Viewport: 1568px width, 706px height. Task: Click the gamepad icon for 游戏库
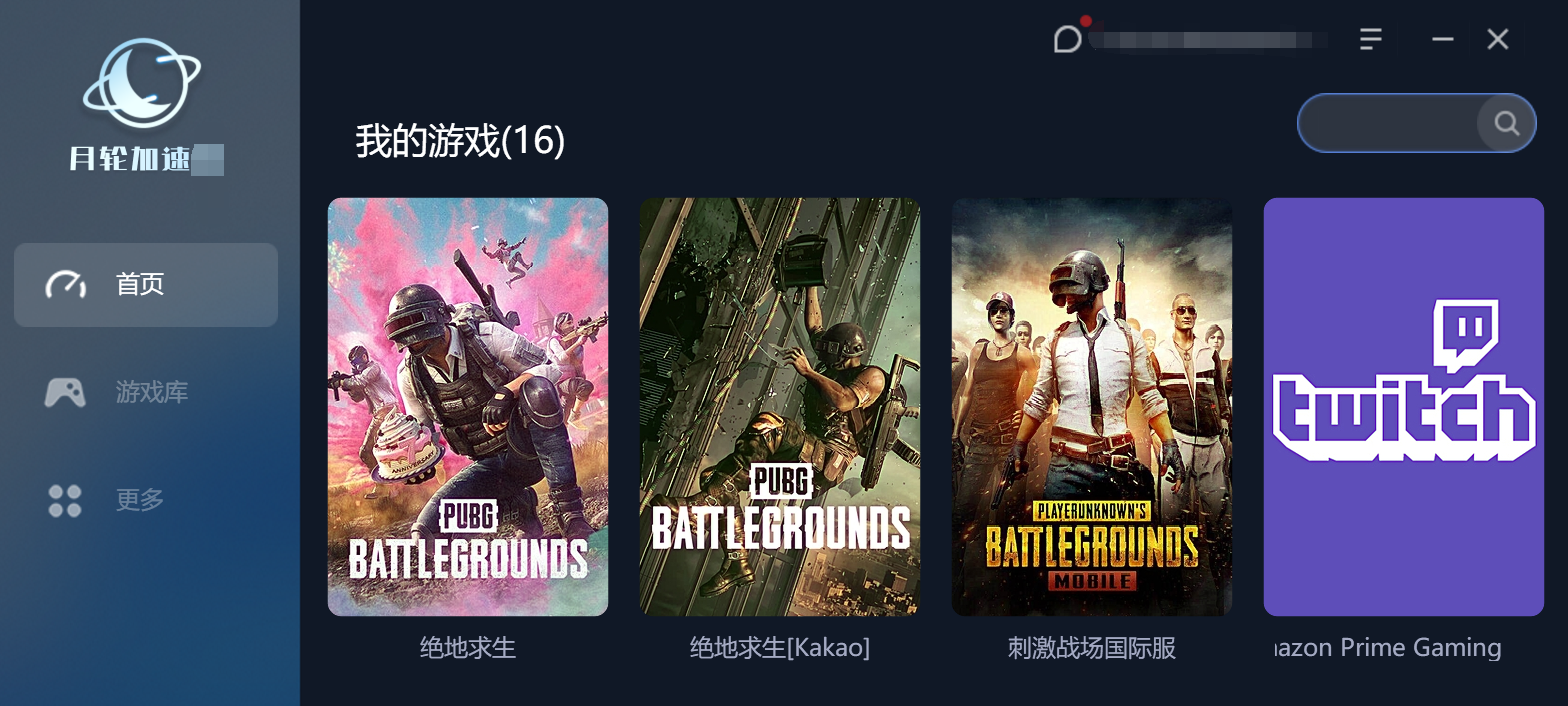click(x=66, y=392)
